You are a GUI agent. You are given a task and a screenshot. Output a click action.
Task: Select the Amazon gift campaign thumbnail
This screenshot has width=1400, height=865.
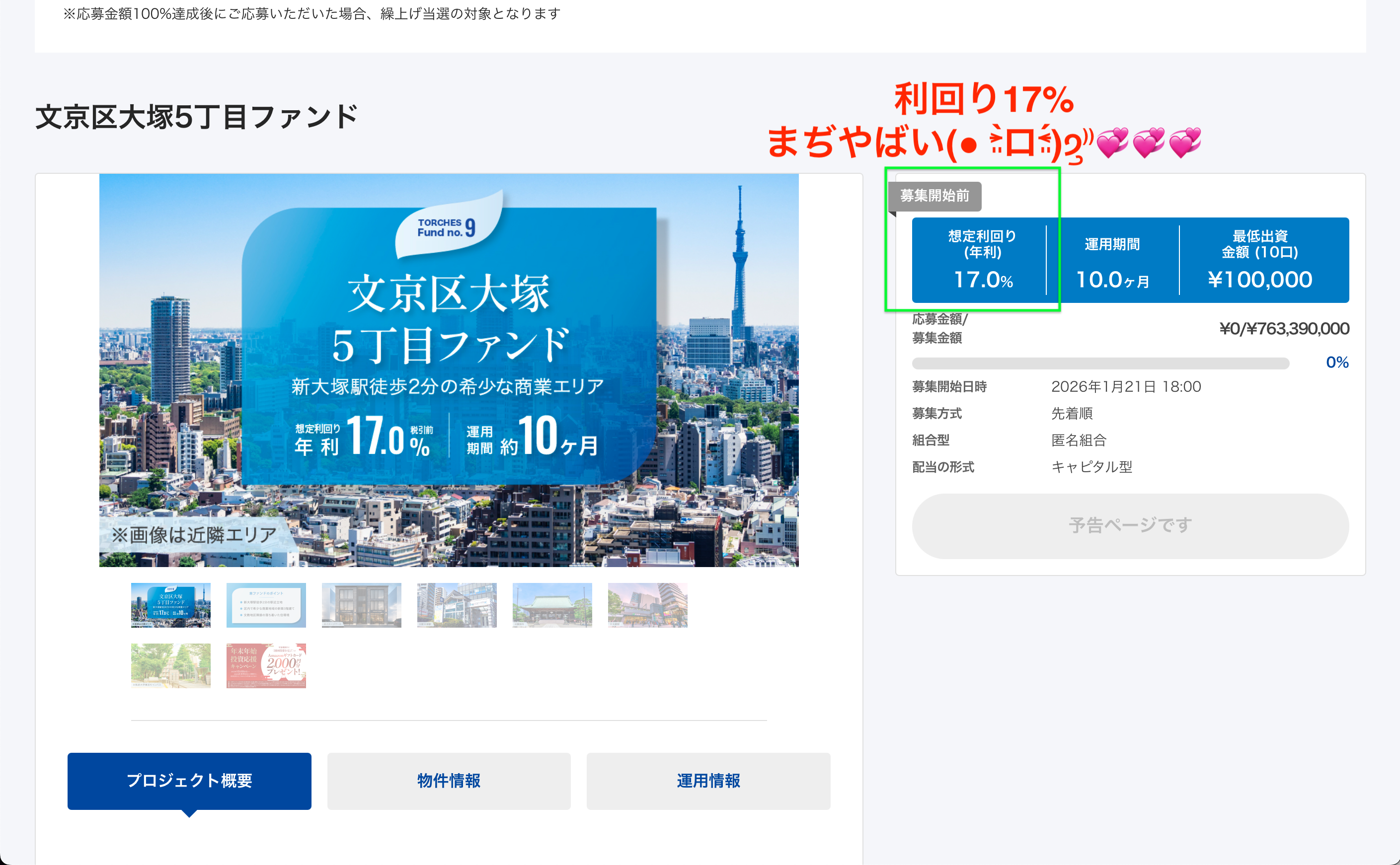click(266, 665)
